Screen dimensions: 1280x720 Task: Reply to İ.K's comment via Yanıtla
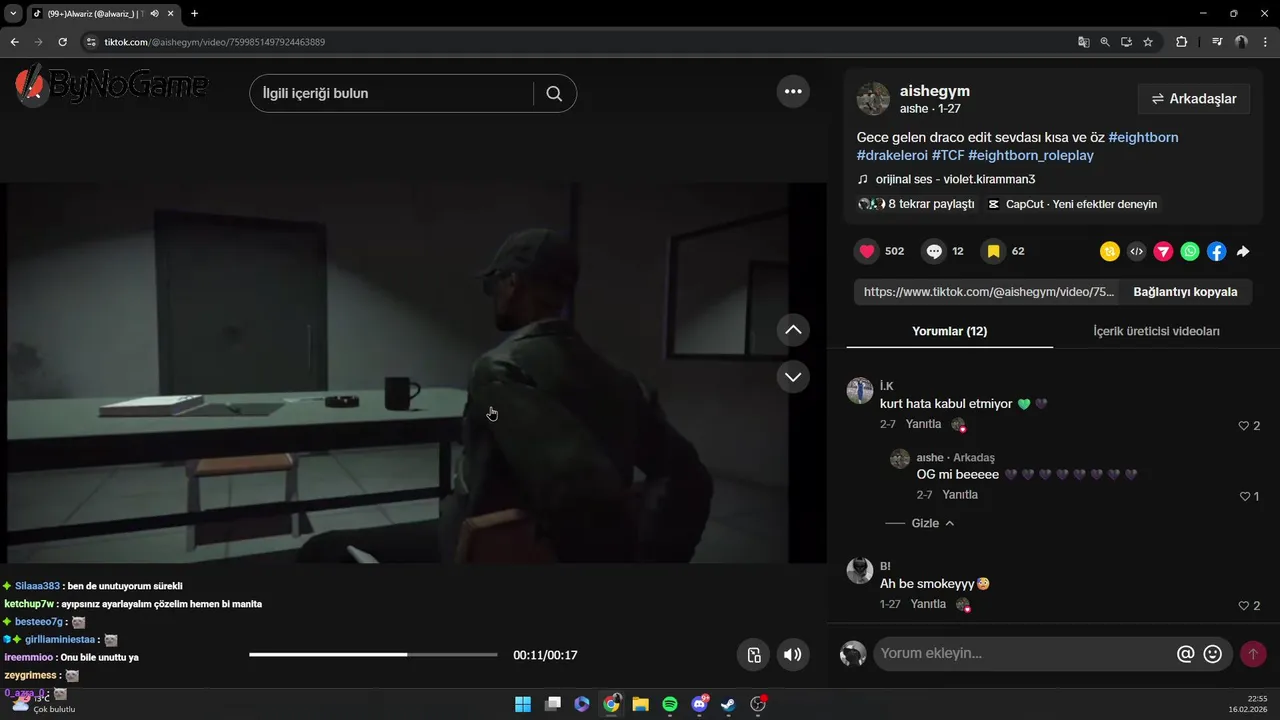[x=923, y=424]
